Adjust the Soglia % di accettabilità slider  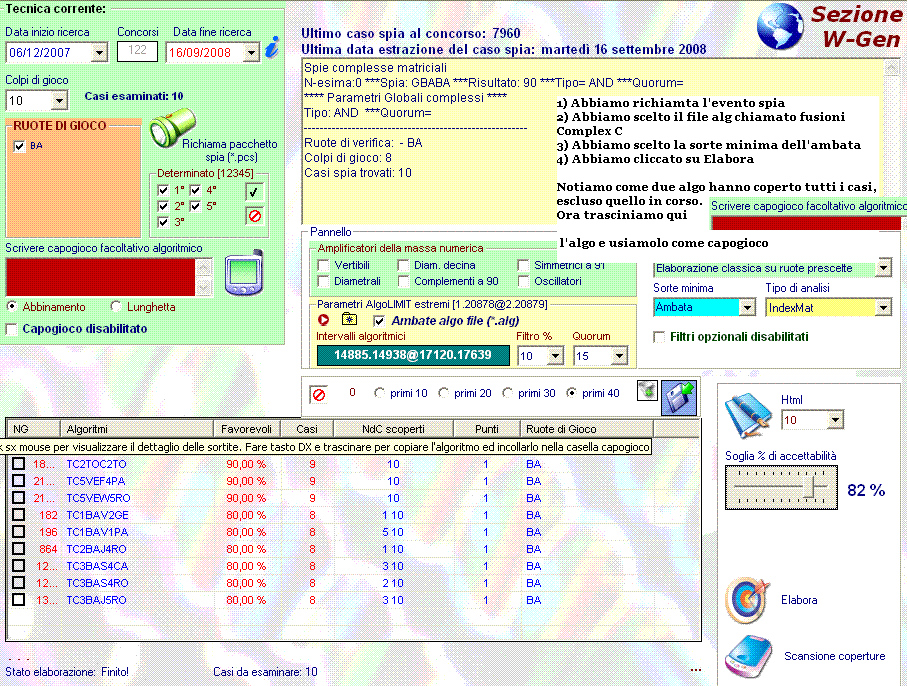tap(818, 487)
